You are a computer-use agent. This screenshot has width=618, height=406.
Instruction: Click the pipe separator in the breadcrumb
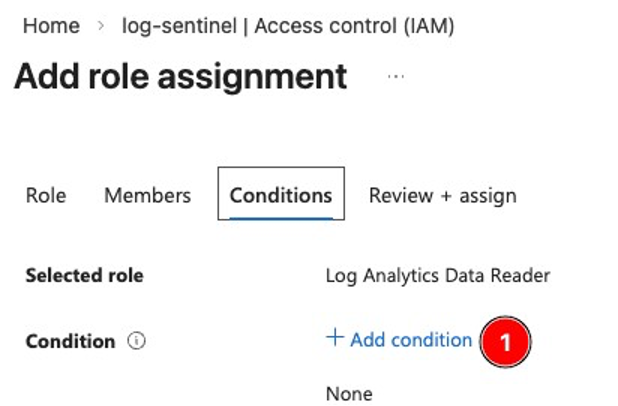click(246, 26)
